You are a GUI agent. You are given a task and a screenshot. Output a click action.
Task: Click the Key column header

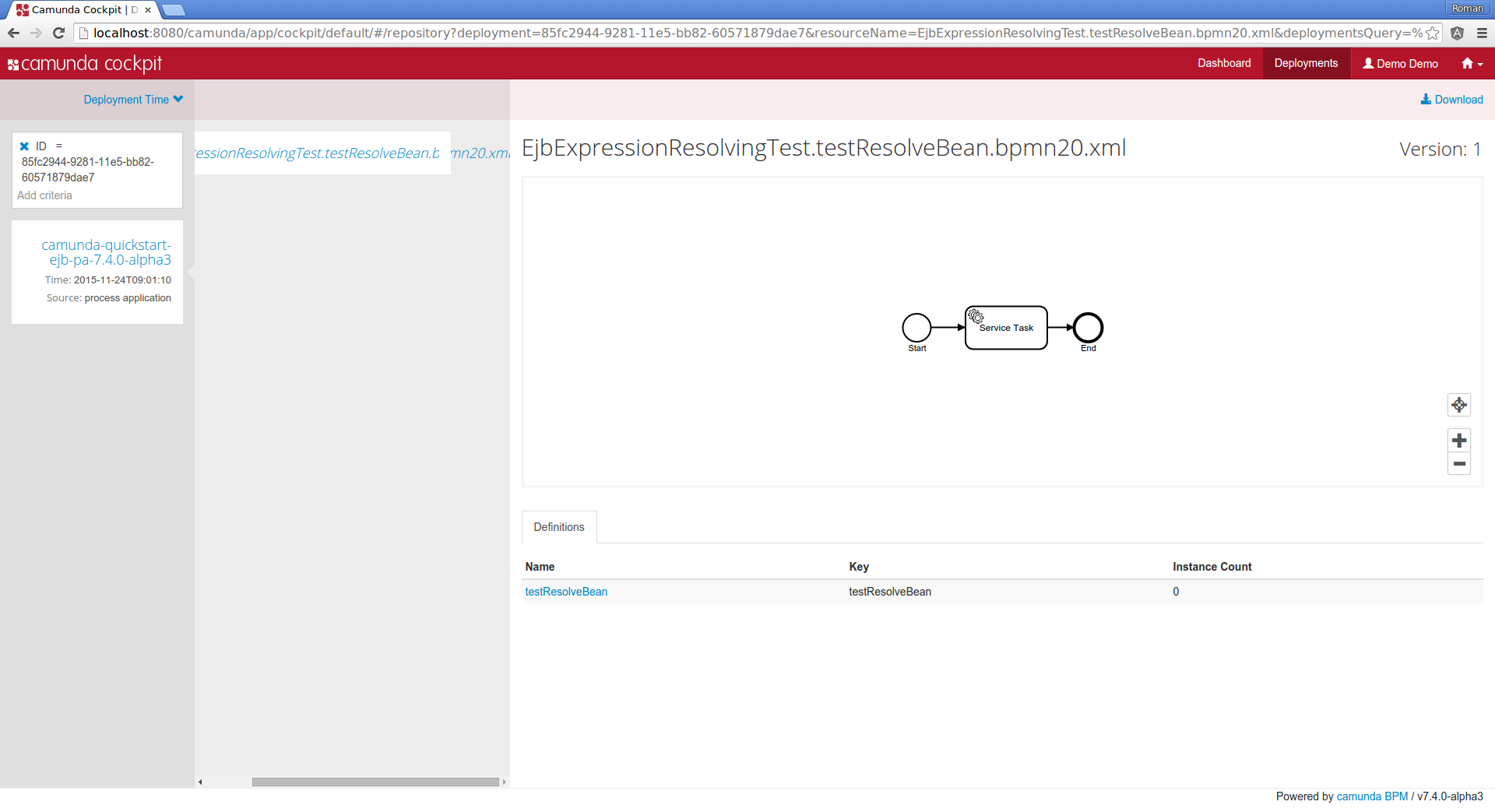click(859, 567)
